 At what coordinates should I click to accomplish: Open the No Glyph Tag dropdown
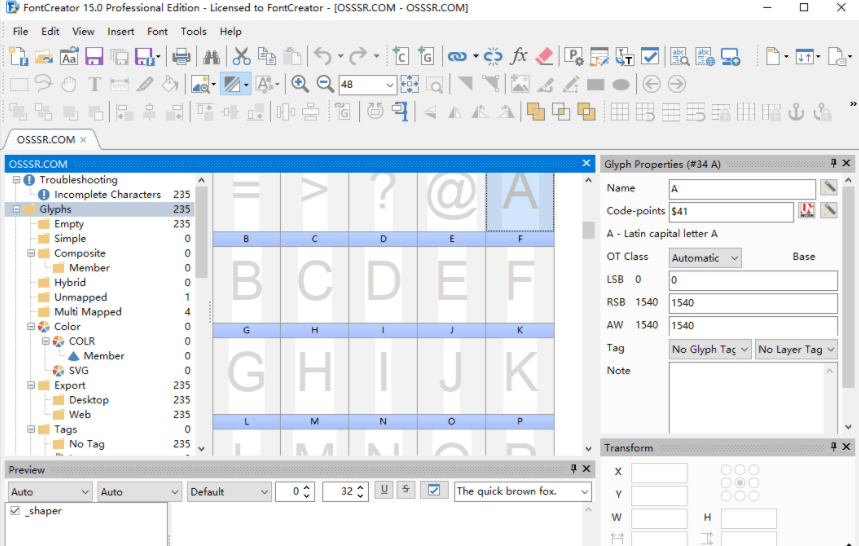pyautogui.click(x=708, y=349)
